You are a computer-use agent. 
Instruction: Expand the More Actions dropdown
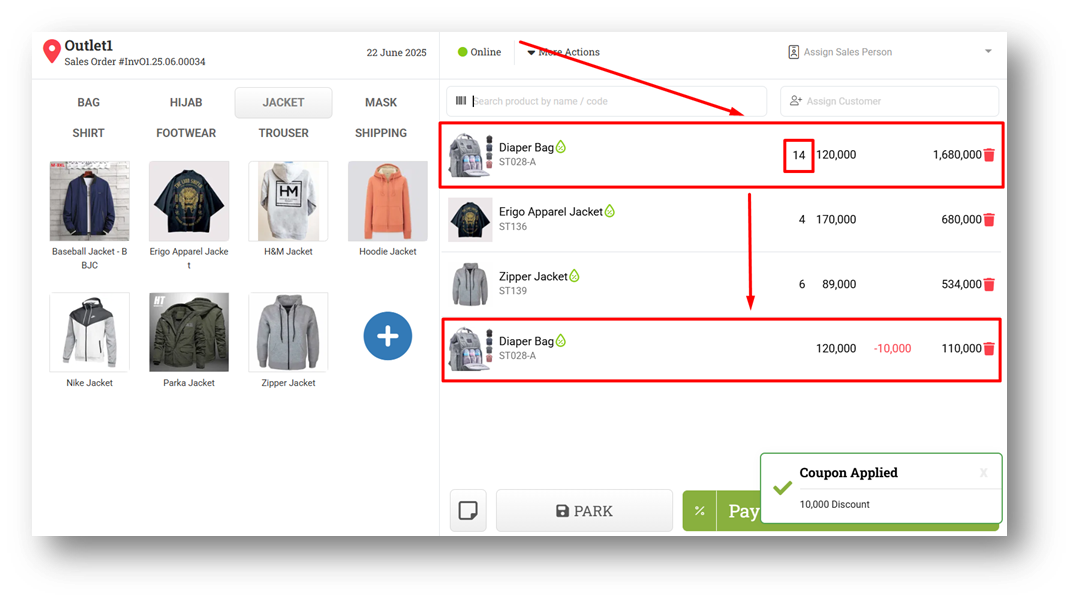point(563,52)
